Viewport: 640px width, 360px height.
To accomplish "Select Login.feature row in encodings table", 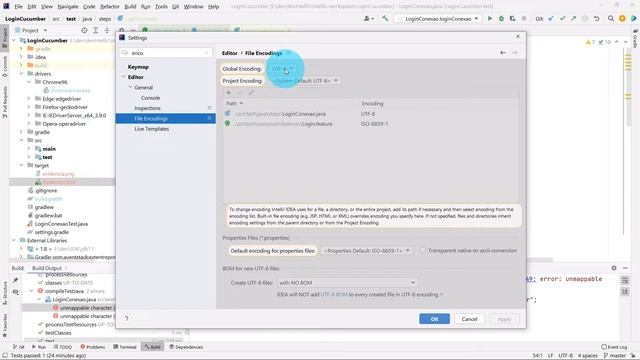I will pyautogui.click(x=371, y=124).
